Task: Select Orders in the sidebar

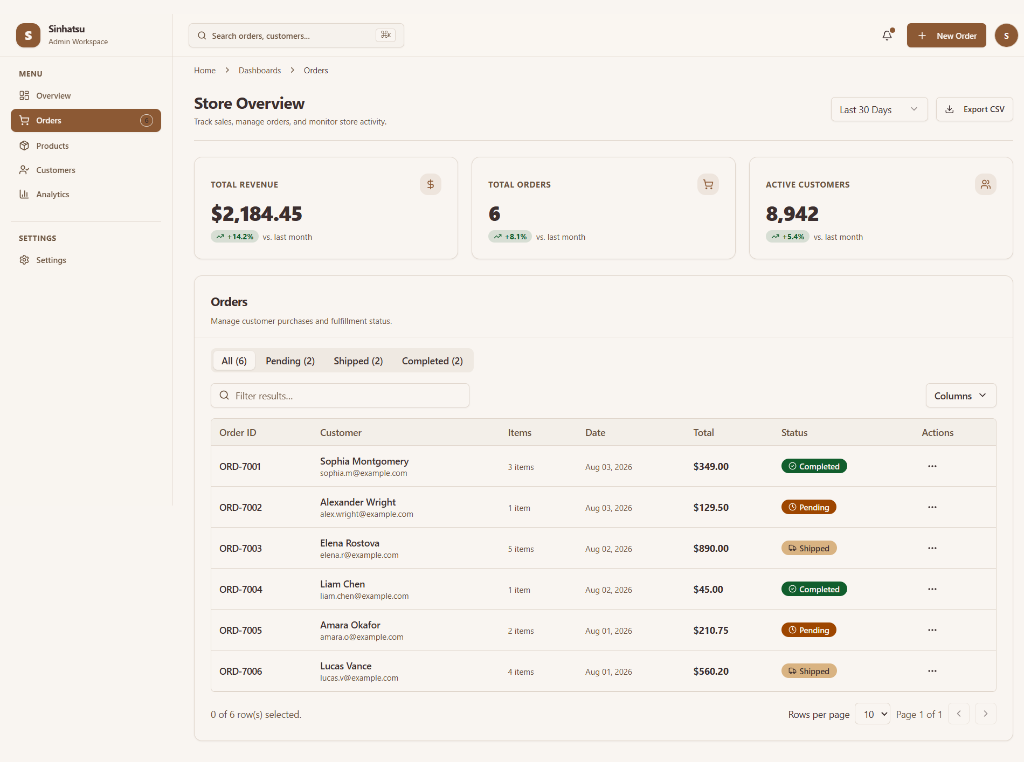Action: pos(86,120)
